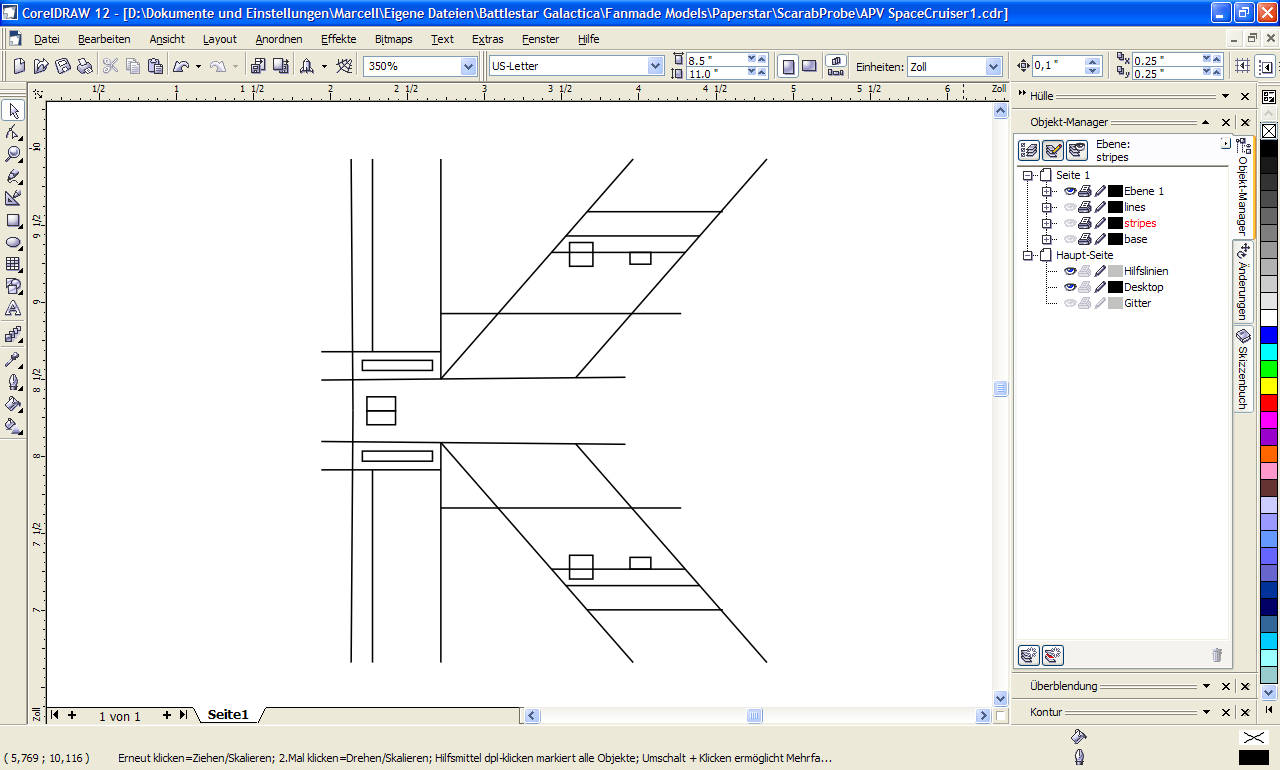
Task: Collapse the Seite 1 tree node
Action: click(x=1027, y=175)
